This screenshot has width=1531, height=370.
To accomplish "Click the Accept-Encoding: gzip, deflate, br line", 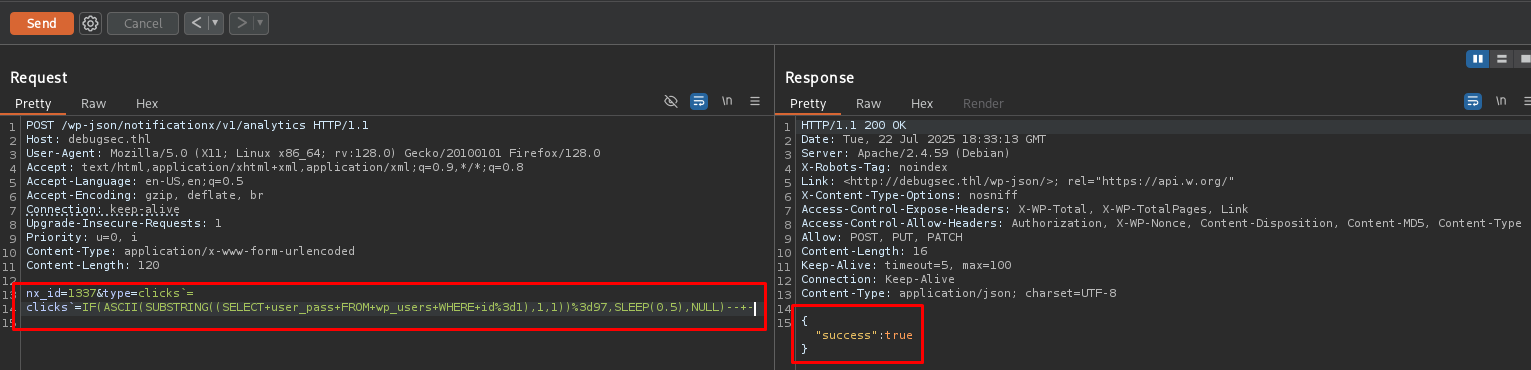I will (x=146, y=195).
